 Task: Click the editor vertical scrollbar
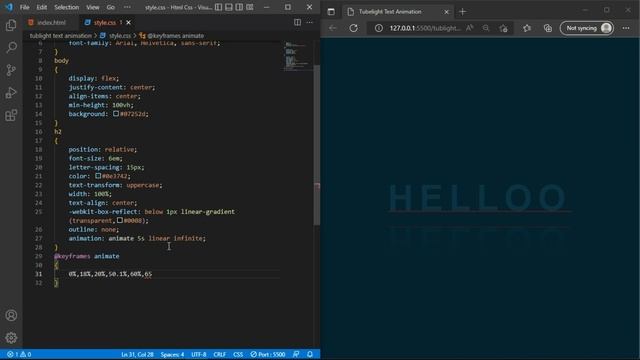(x=317, y=145)
